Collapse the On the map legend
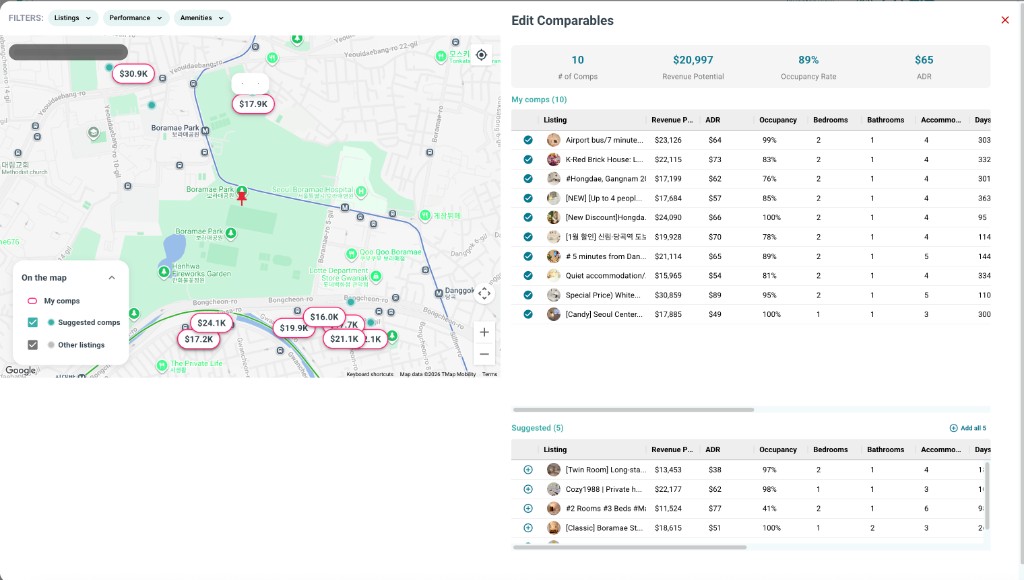Screen dimensions: 1024x580 pyautogui.click(x=112, y=278)
